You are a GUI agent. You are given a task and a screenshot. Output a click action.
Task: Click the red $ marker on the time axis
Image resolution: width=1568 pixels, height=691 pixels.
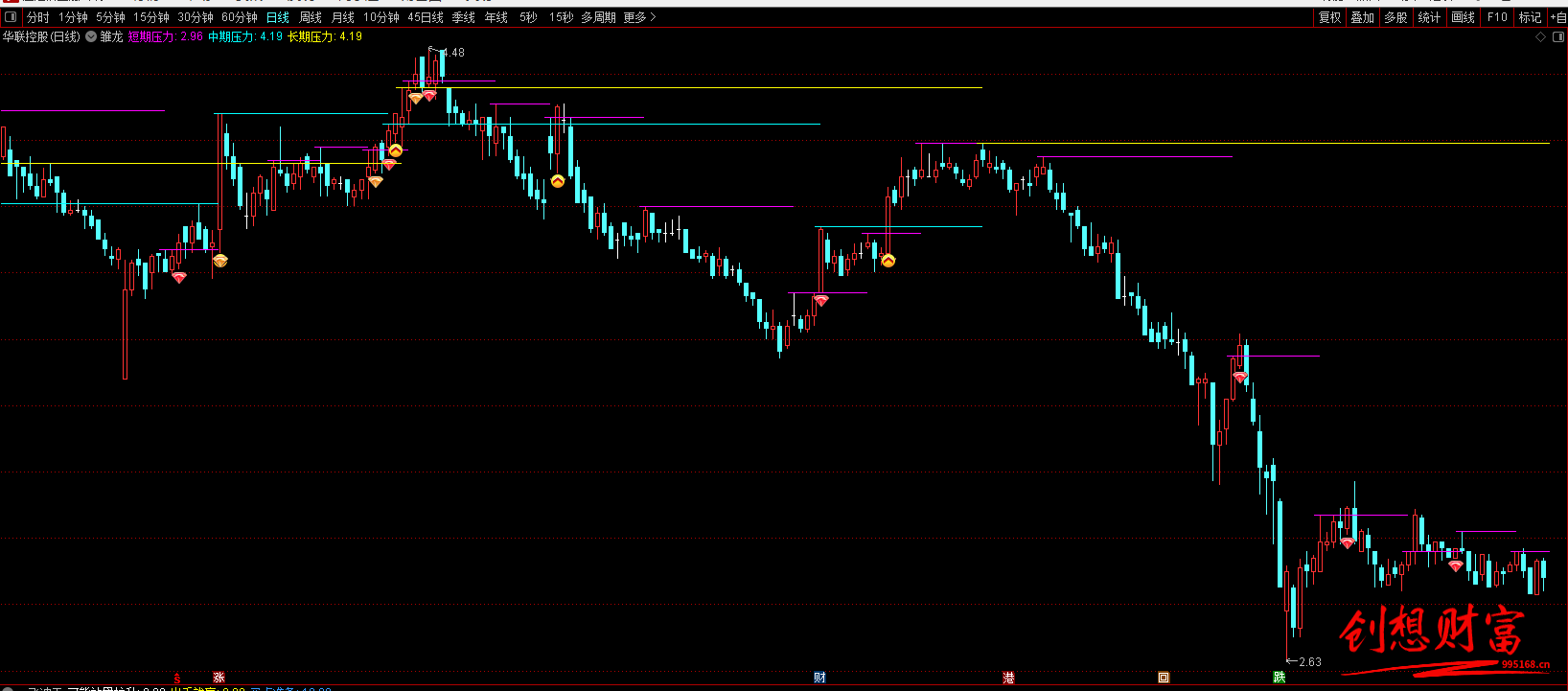click(176, 678)
